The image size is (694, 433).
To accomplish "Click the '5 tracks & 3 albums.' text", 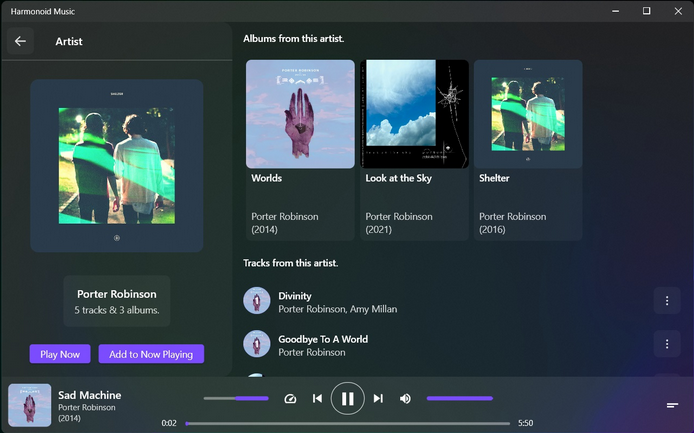I will 117,310.
